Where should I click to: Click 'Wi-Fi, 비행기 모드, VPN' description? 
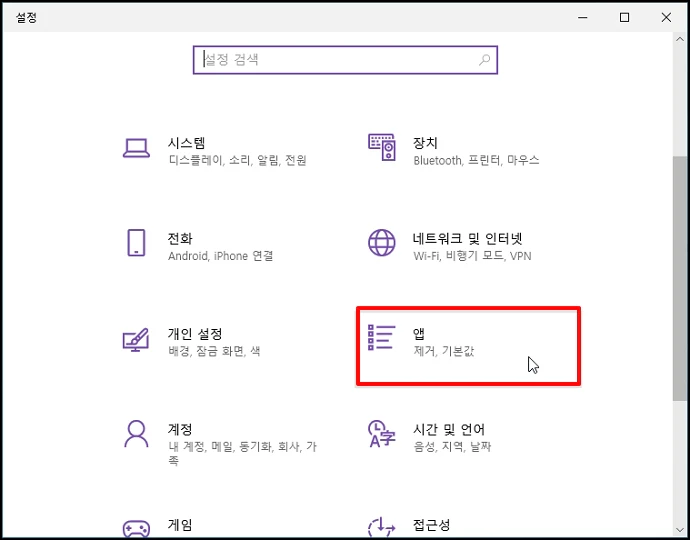pyautogui.click(x=472, y=256)
